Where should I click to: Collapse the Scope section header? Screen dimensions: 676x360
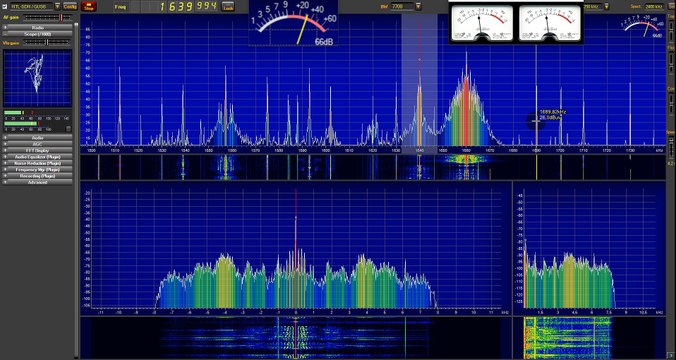click(x=38, y=34)
